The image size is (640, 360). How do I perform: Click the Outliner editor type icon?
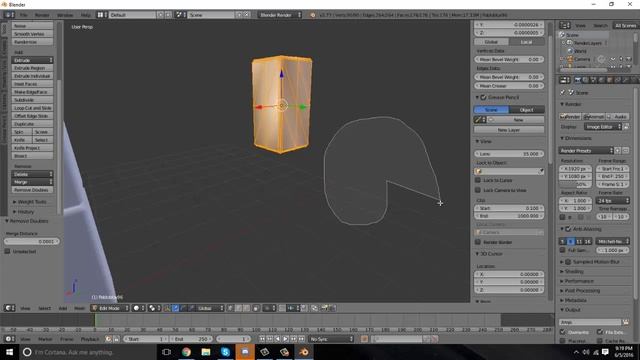565,25
